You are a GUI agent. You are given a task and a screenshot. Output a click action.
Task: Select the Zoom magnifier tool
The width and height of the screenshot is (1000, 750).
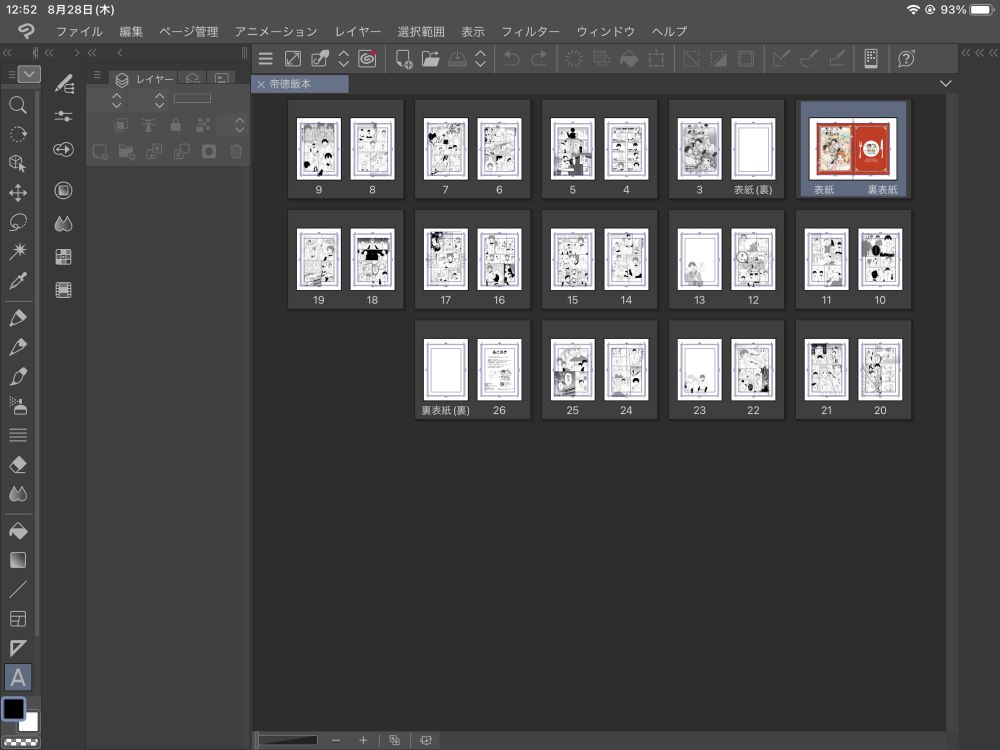(x=18, y=105)
